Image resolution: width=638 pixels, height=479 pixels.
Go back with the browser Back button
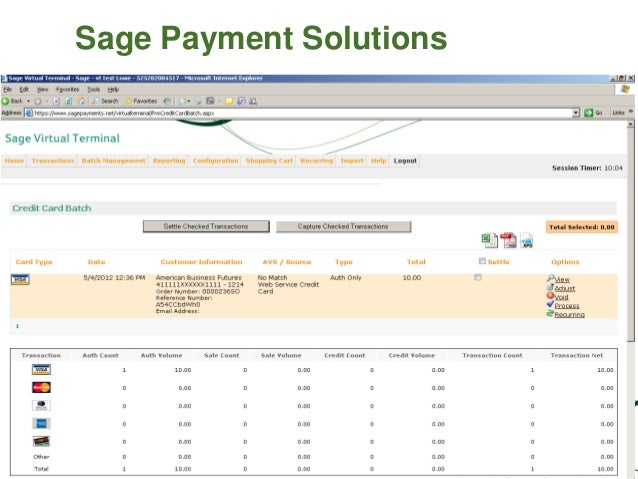[x=12, y=101]
